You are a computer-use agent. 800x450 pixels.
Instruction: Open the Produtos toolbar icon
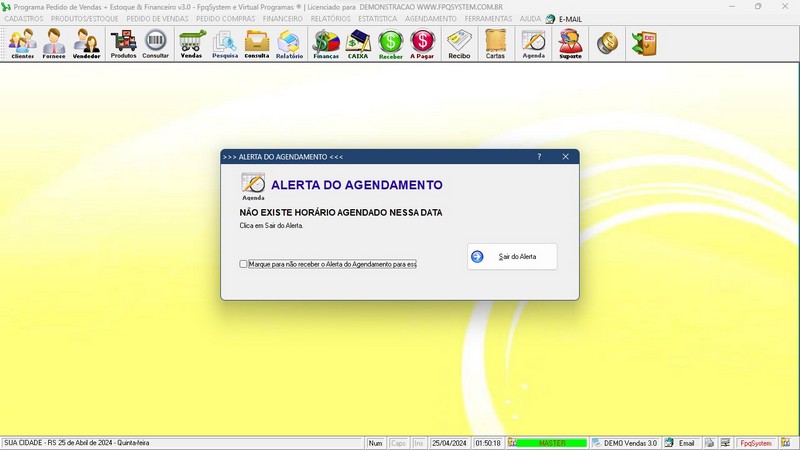(123, 44)
